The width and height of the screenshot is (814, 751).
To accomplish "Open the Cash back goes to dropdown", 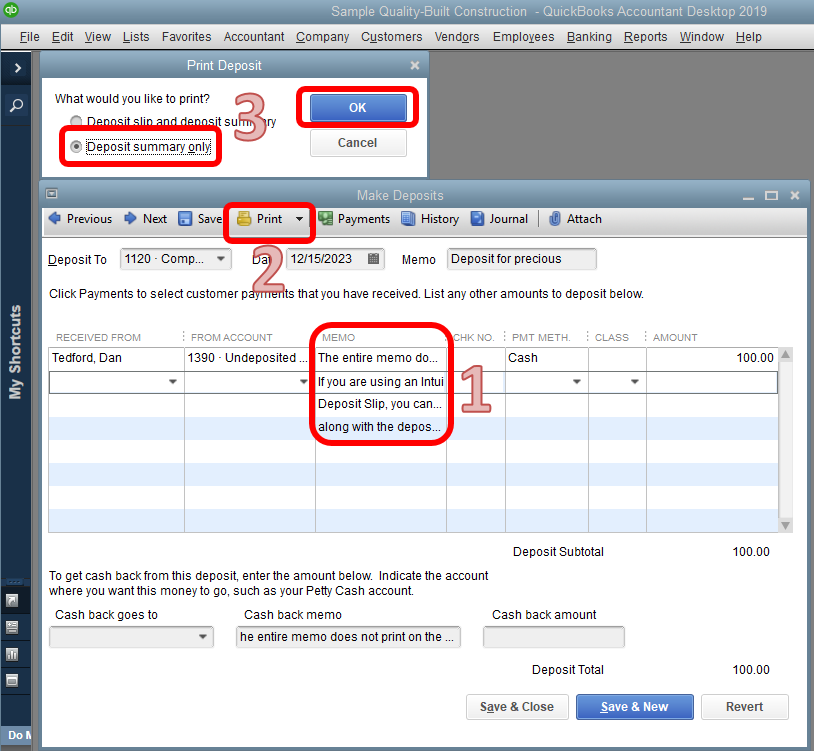I will pyautogui.click(x=203, y=637).
